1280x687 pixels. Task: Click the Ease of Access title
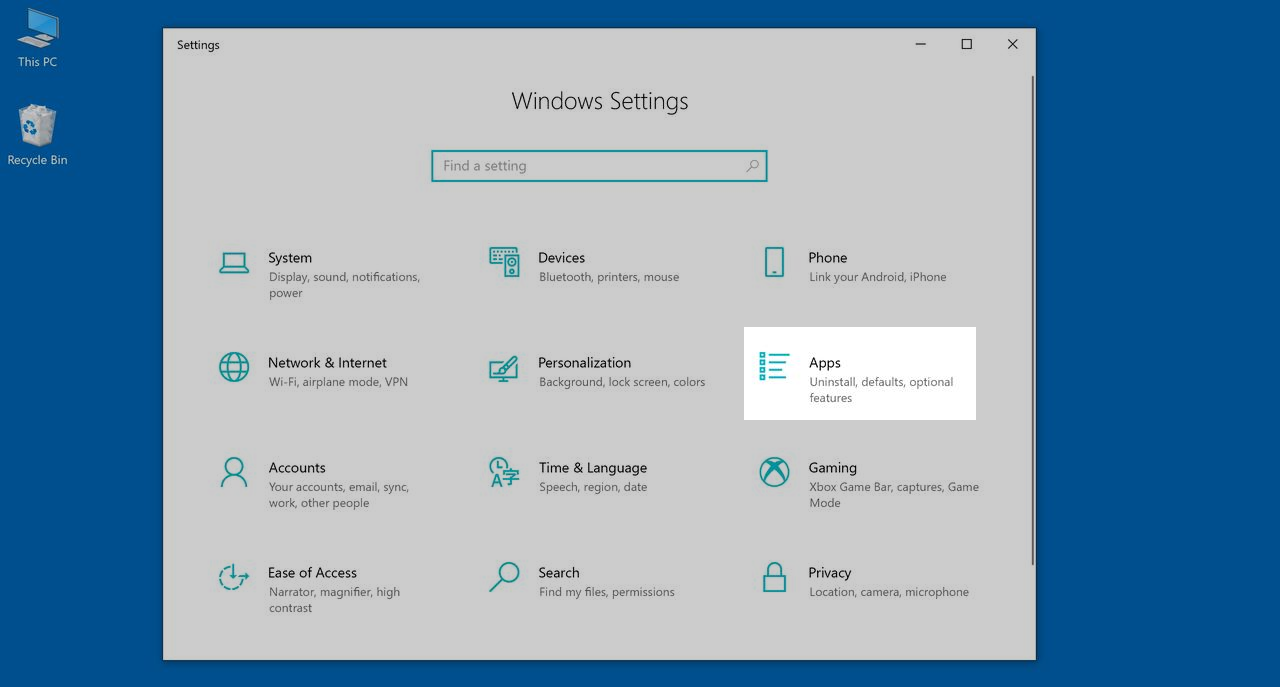pyautogui.click(x=312, y=573)
